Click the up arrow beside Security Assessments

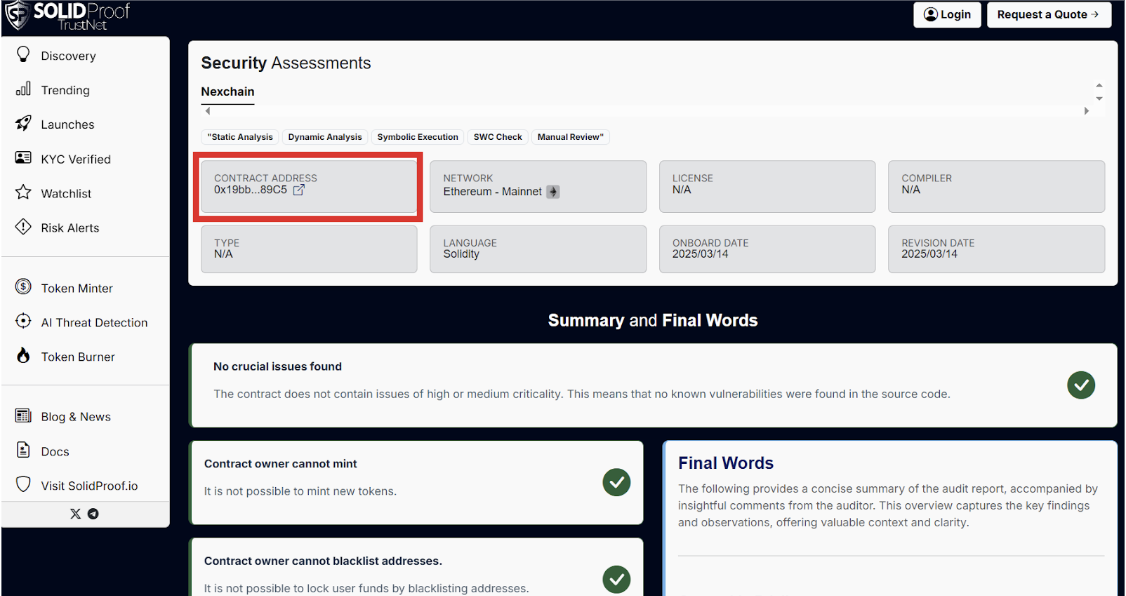[x=1099, y=86]
